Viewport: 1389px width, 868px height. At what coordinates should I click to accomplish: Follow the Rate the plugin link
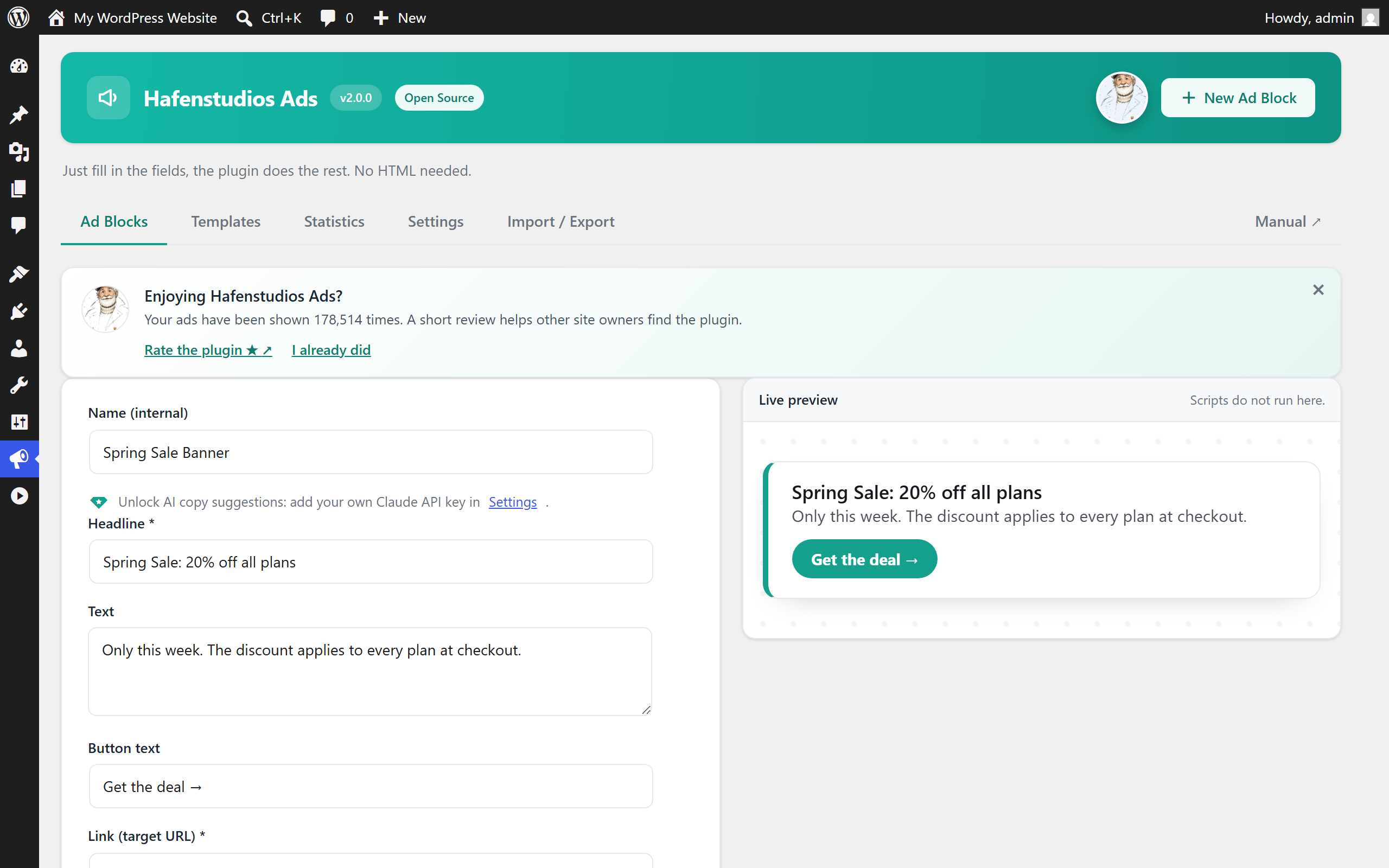click(208, 349)
